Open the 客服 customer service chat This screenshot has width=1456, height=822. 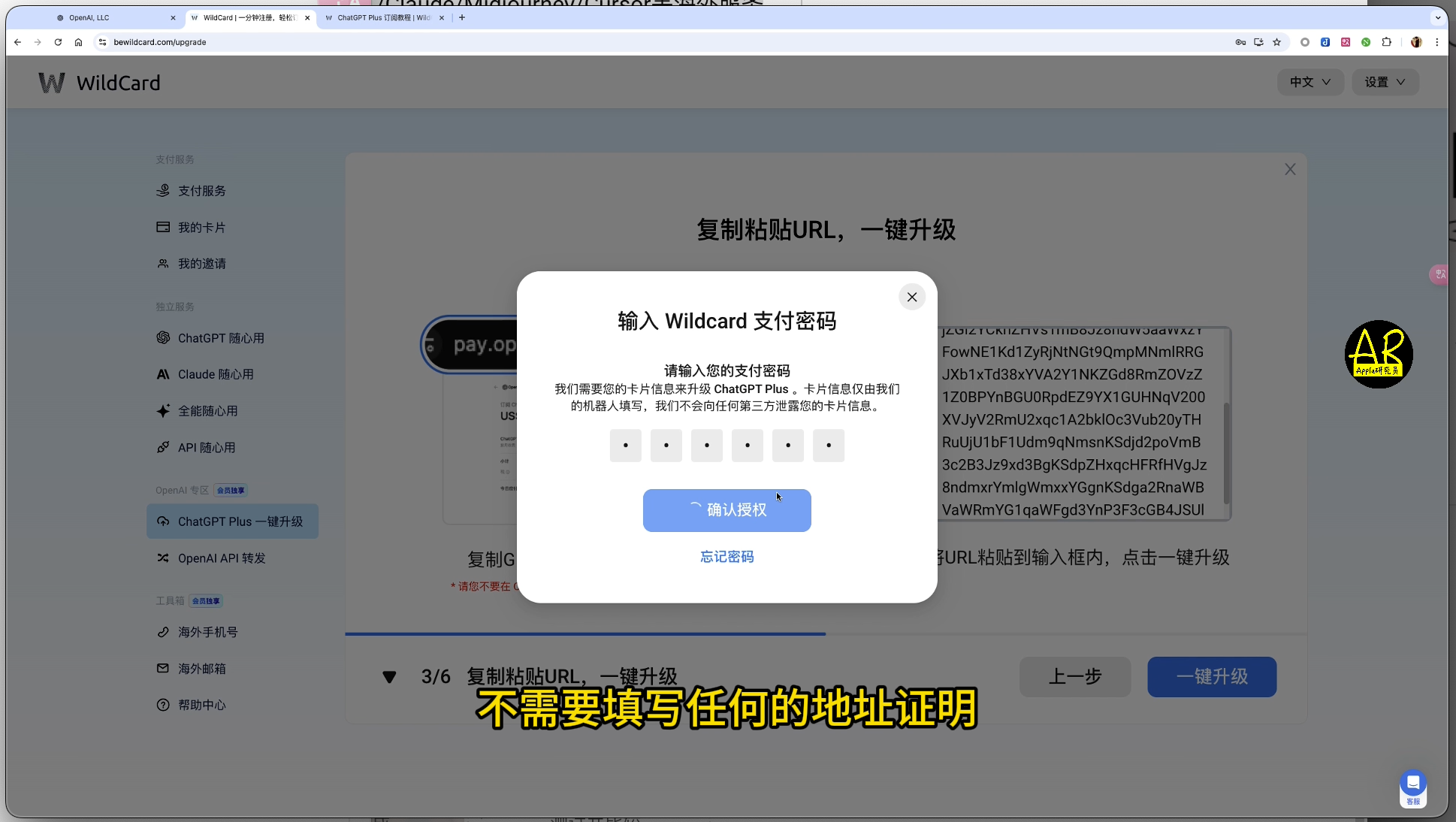[x=1412, y=788]
